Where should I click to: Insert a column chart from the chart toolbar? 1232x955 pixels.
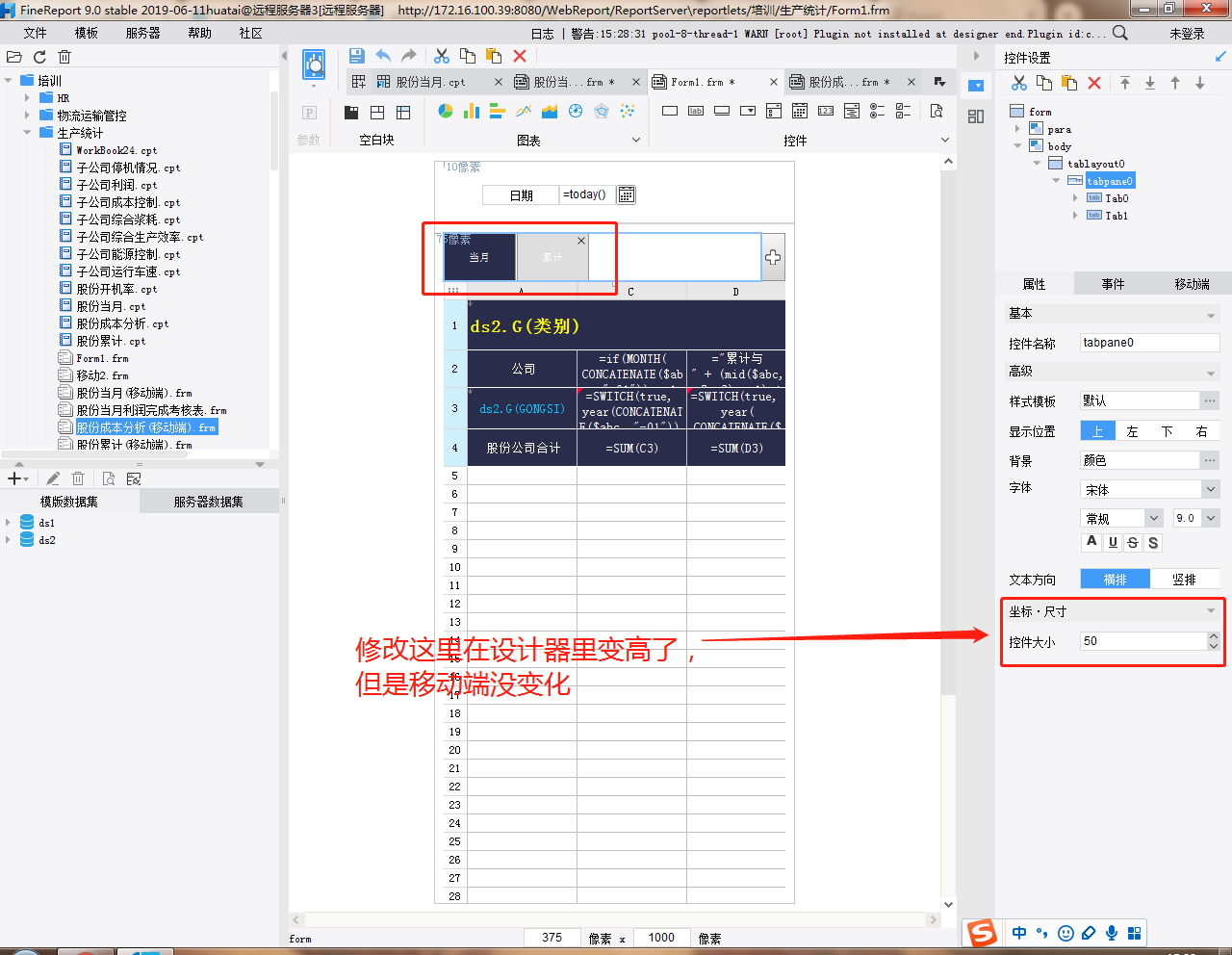click(472, 111)
